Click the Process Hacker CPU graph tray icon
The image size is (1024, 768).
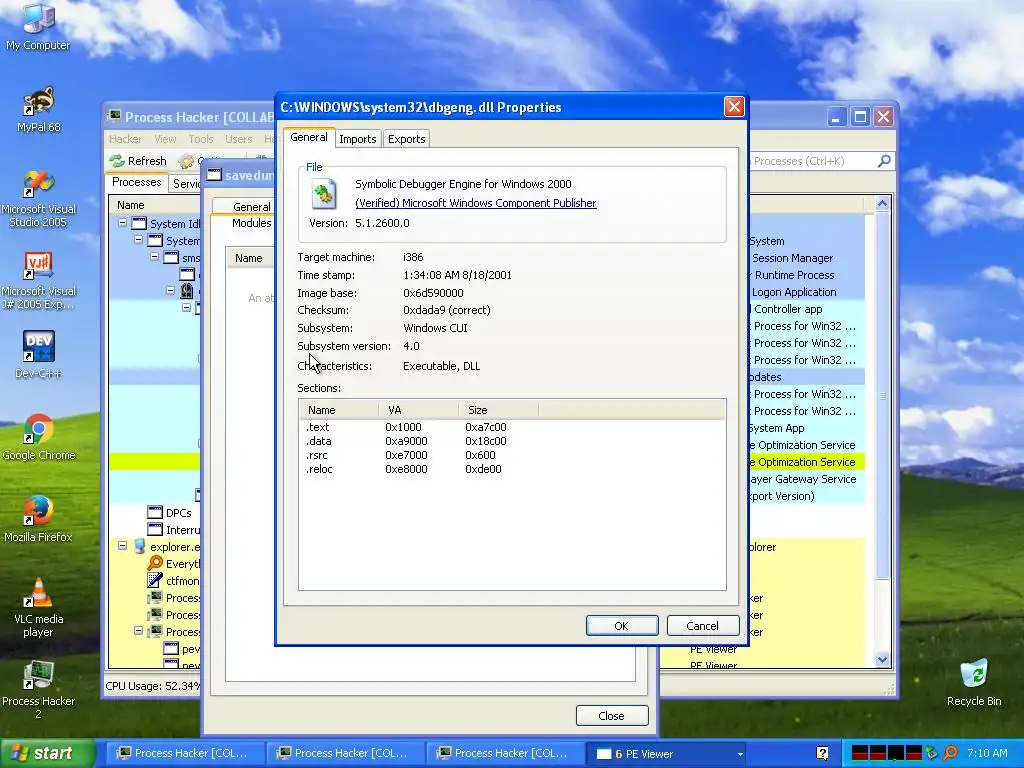tap(860, 753)
